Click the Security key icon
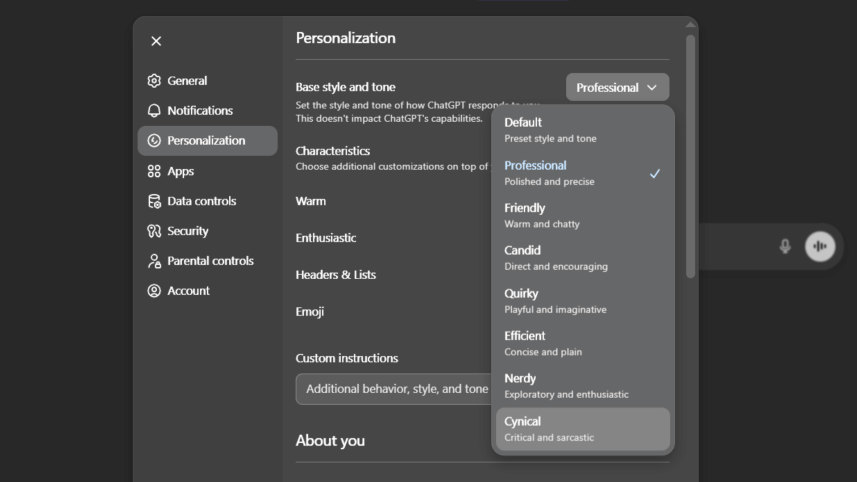The height and width of the screenshot is (482, 857). [154, 231]
